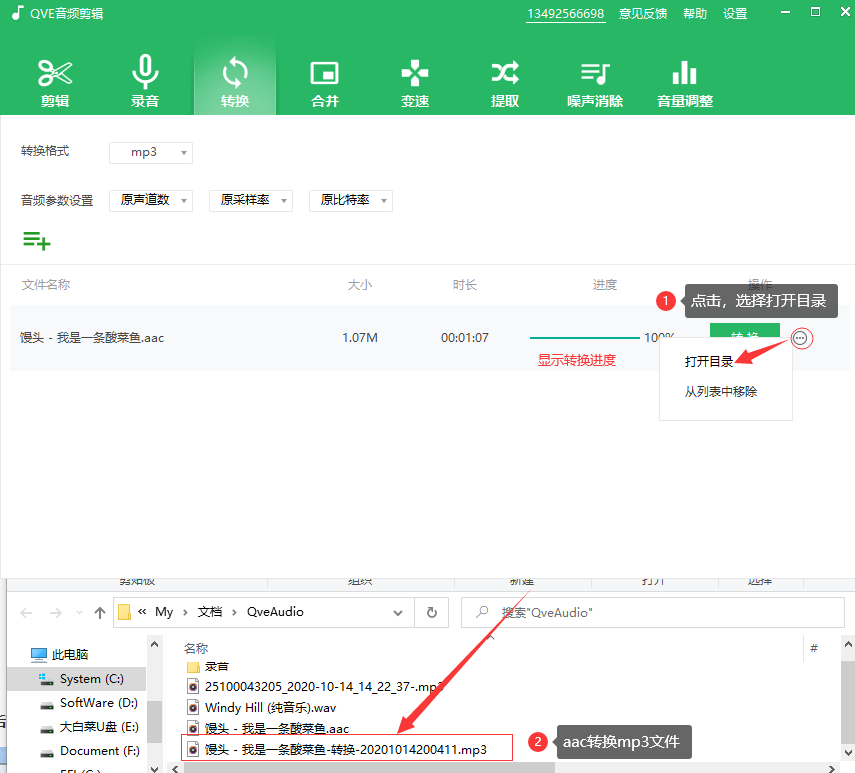The width and height of the screenshot is (855, 773).
Task: Open the 噪声消除 noise removal tool
Action: (x=594, y=82)
